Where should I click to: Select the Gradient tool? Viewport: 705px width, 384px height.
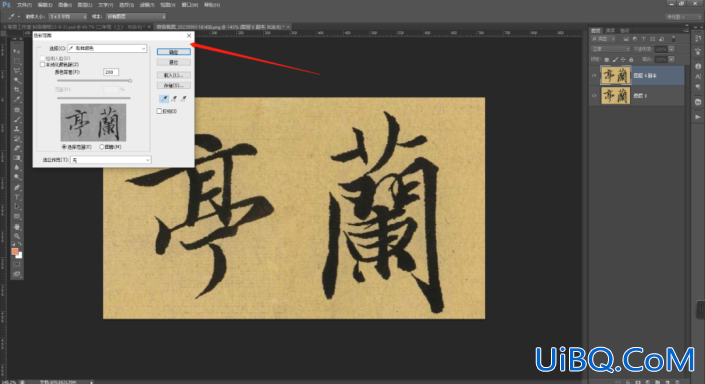point(17,158)
